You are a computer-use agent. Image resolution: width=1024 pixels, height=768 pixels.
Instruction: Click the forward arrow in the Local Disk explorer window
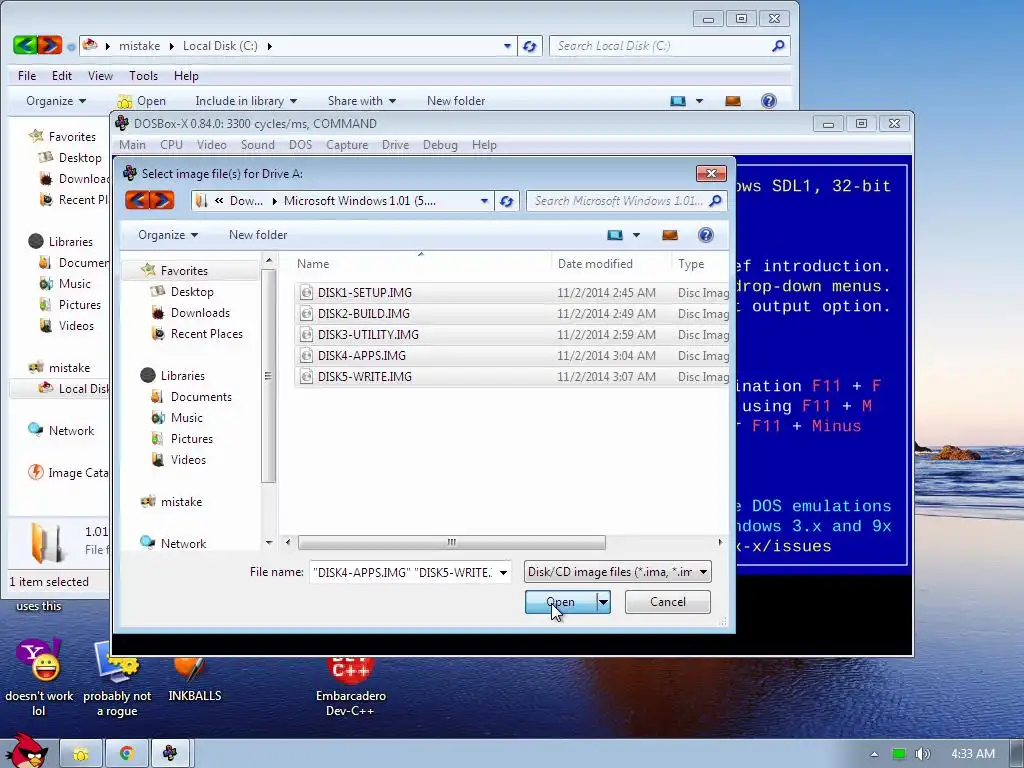(x=49, y=45)
